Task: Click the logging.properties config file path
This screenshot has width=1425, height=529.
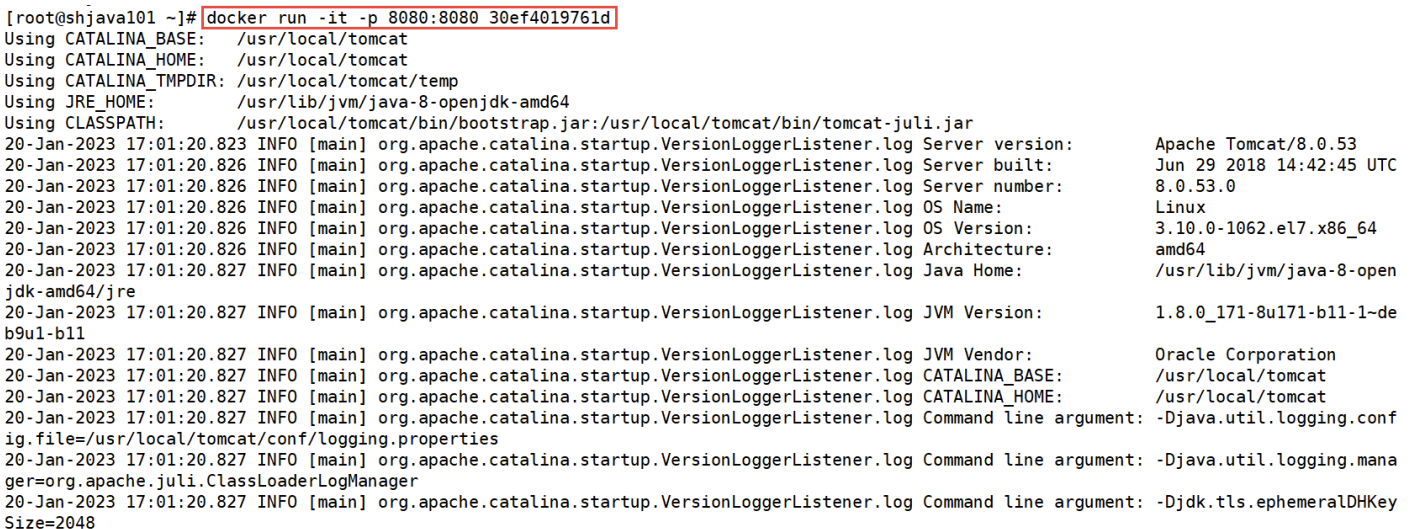Action: click(250, 439)
